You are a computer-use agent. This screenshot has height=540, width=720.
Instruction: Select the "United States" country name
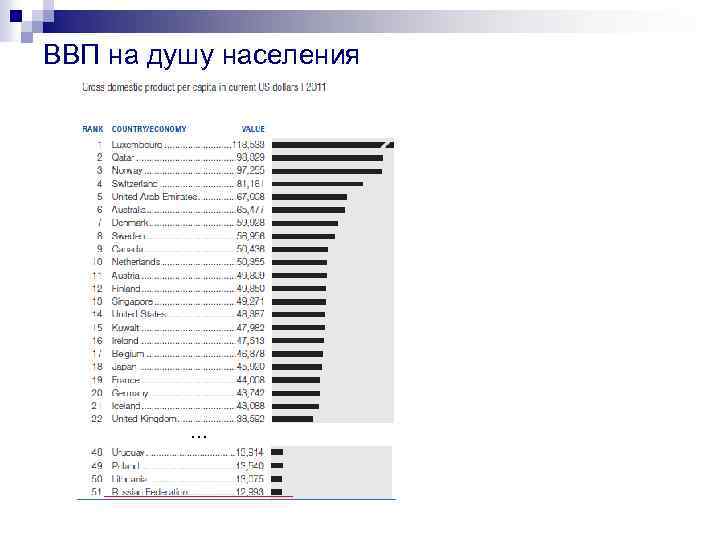coord(139,314)
